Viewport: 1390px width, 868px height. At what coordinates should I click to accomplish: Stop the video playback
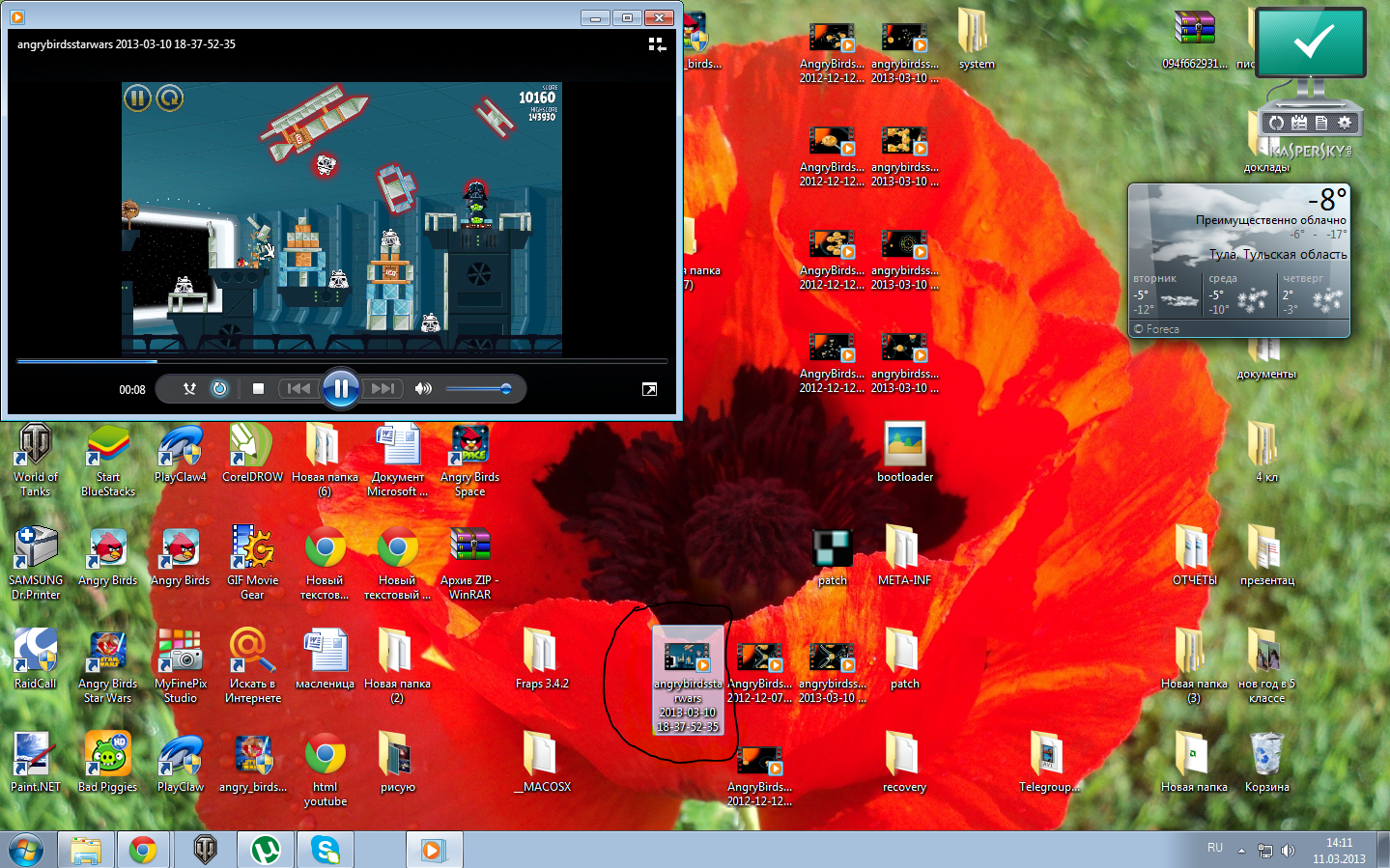258,389
